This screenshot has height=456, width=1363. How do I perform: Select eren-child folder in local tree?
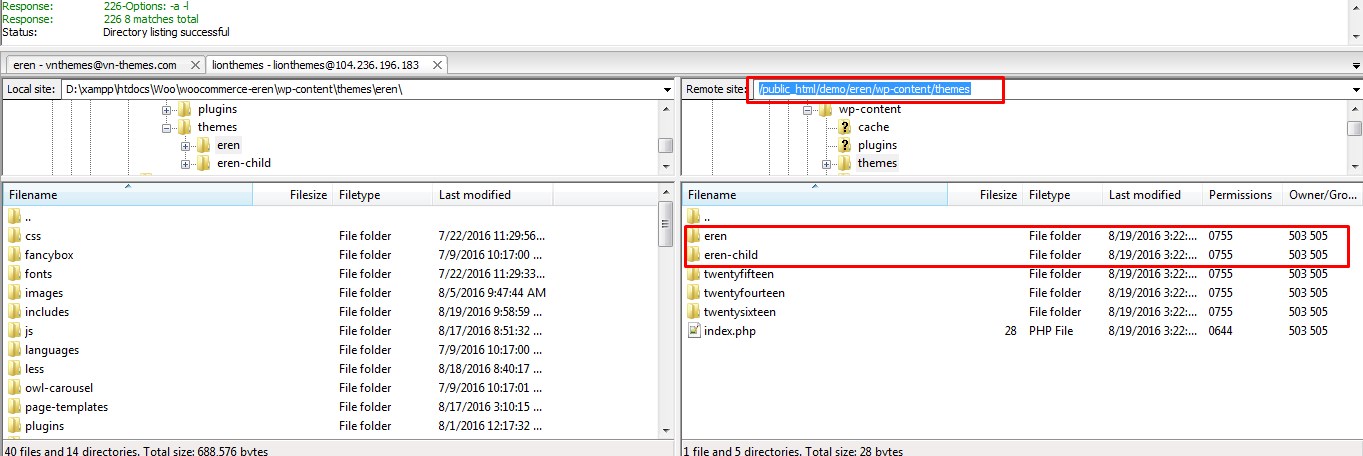coord(243,163)
